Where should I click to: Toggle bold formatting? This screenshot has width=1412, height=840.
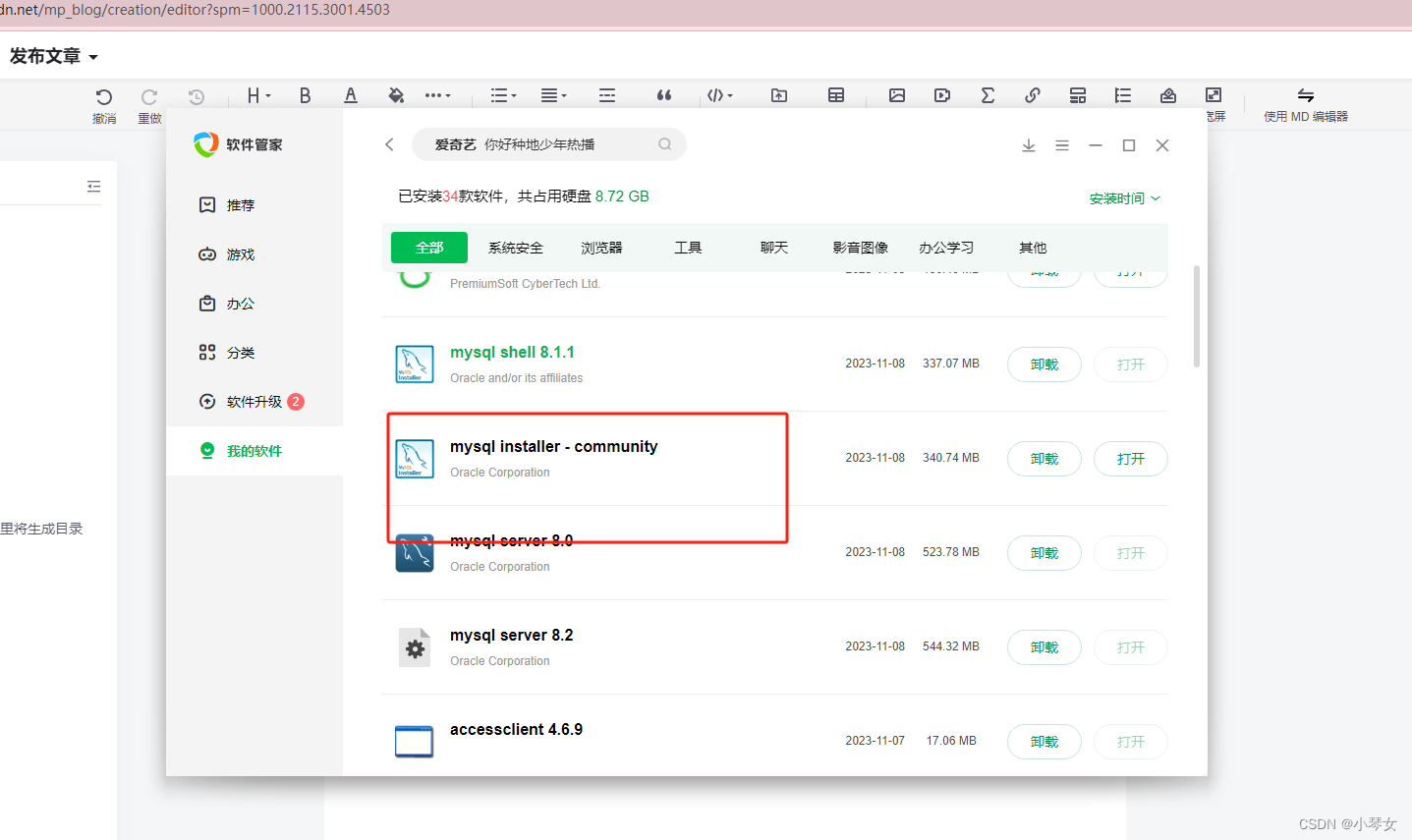305,95
